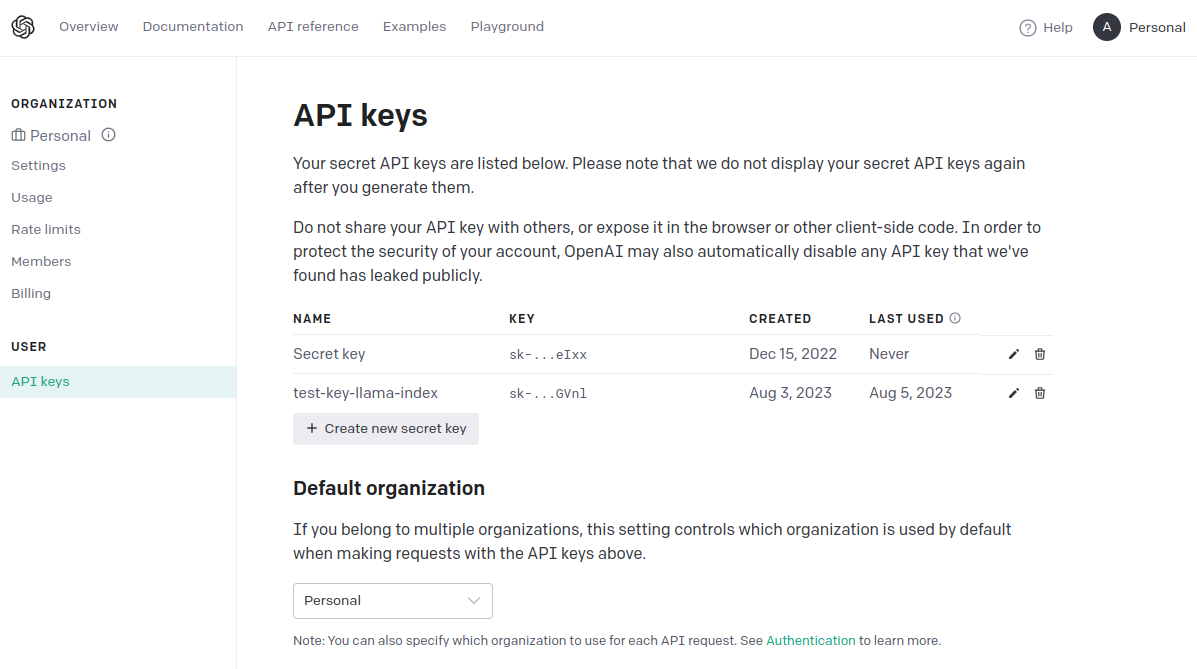The image size is (1197, 669).
Task: Click the 'test-key-llama-index' name cell
Action: 366,393
